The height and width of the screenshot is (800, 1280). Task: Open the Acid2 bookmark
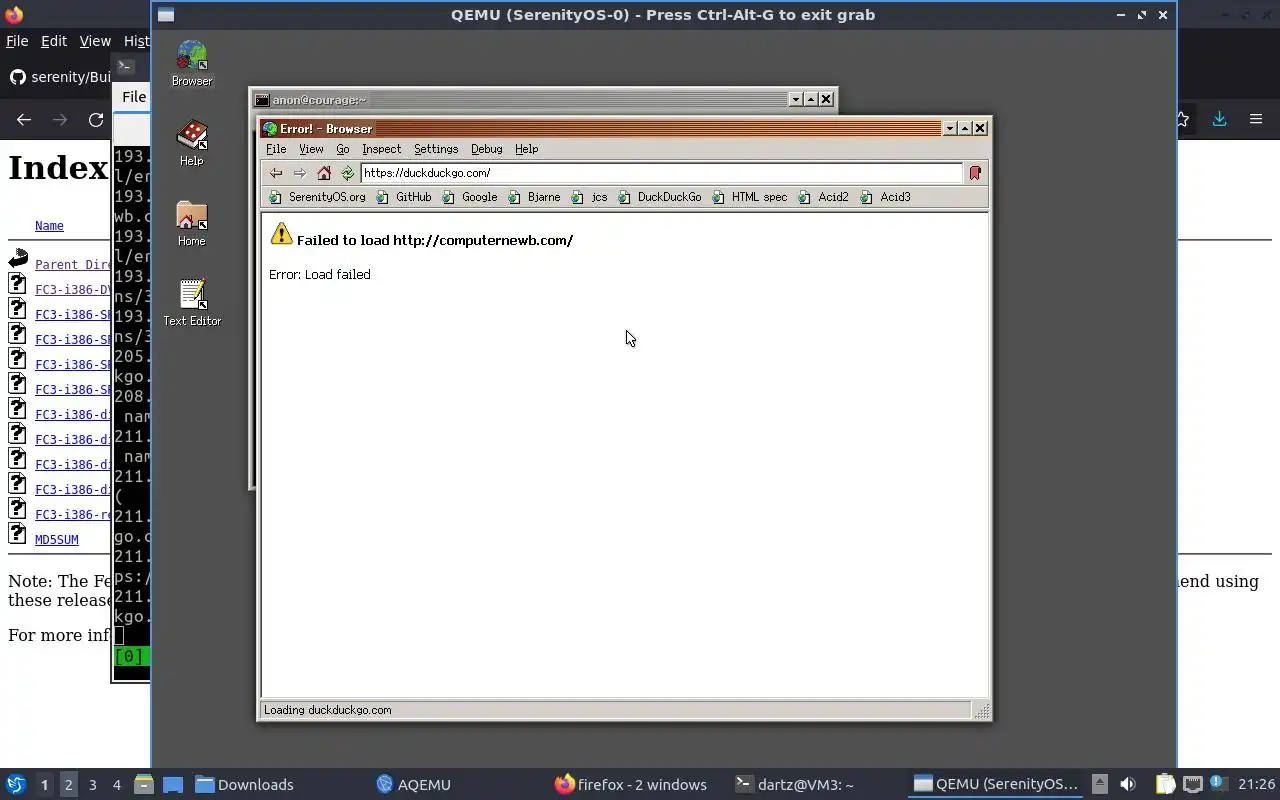824,197
